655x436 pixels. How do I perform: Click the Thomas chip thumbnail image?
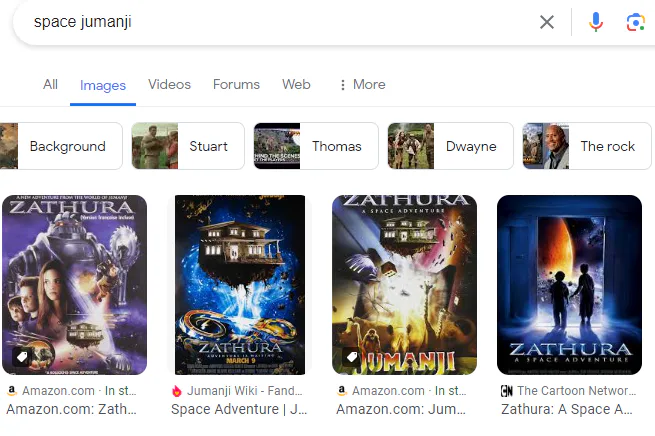click(277, 146)
